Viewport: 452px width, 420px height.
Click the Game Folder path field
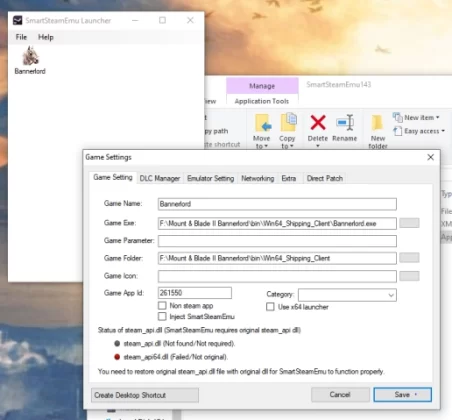pos(277,258)
